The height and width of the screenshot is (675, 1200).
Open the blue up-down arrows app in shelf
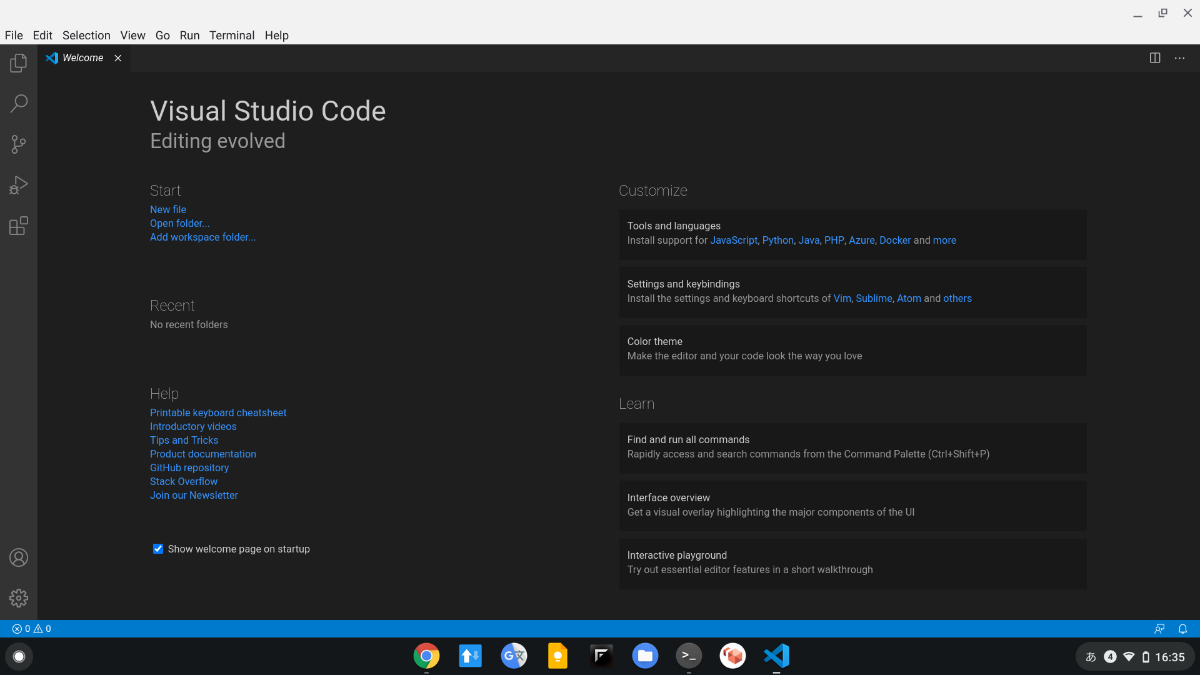pyautogui.click(x=470, y=656)
